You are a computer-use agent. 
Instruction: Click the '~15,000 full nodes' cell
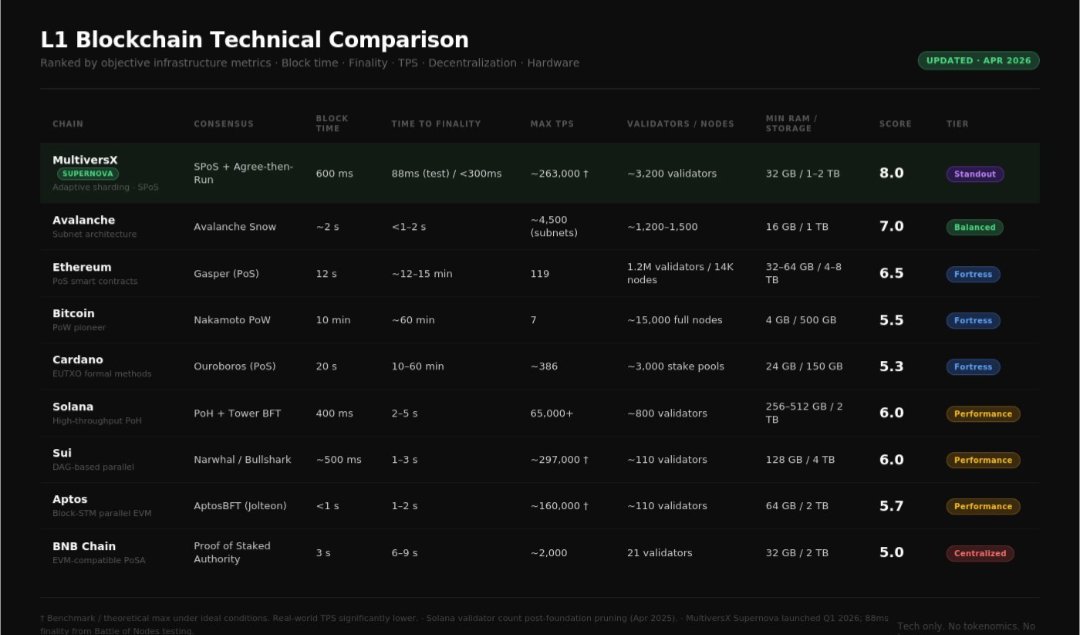(674, 320)
